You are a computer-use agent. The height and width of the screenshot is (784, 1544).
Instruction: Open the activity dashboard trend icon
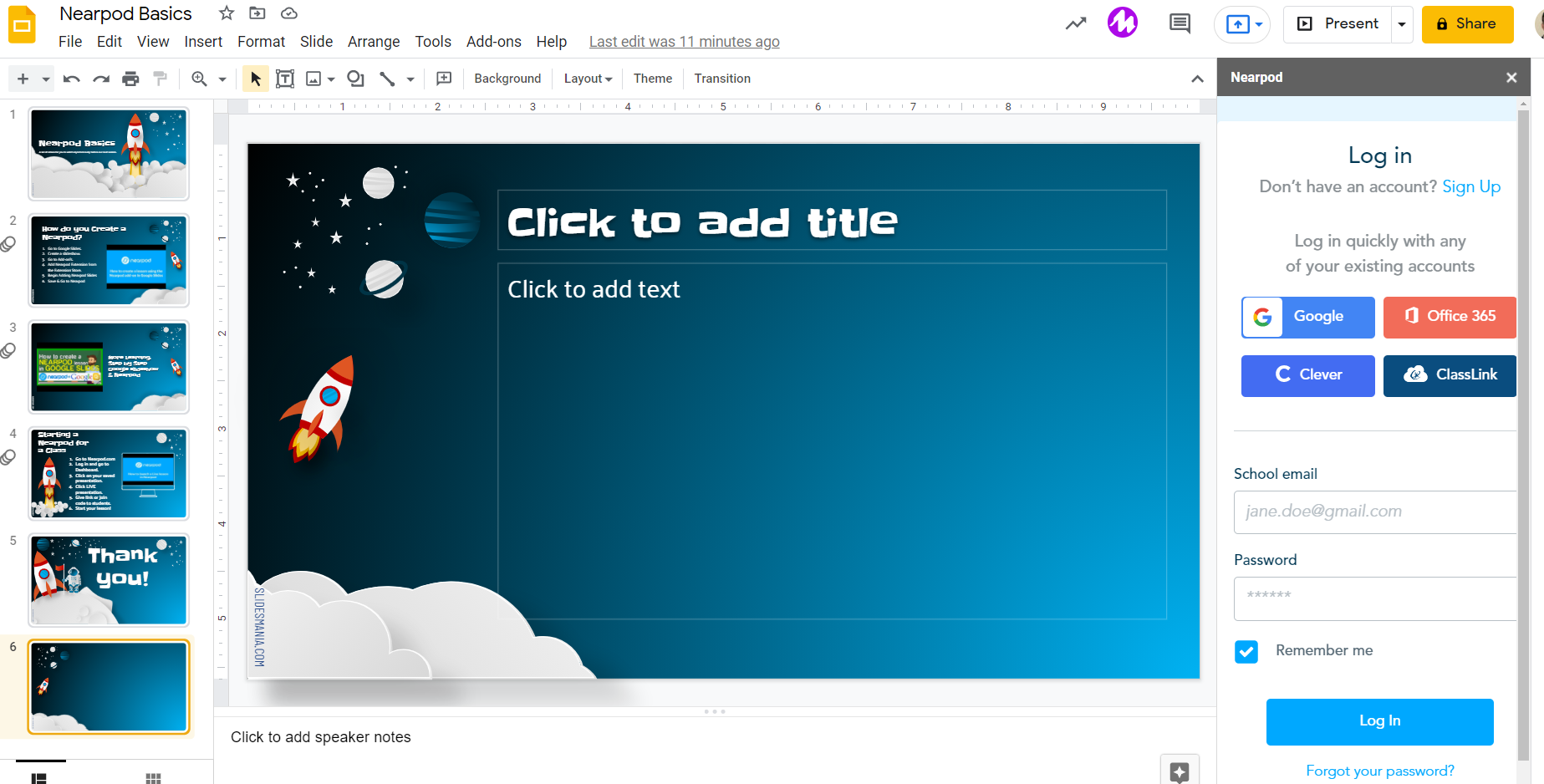(1076, 23)
